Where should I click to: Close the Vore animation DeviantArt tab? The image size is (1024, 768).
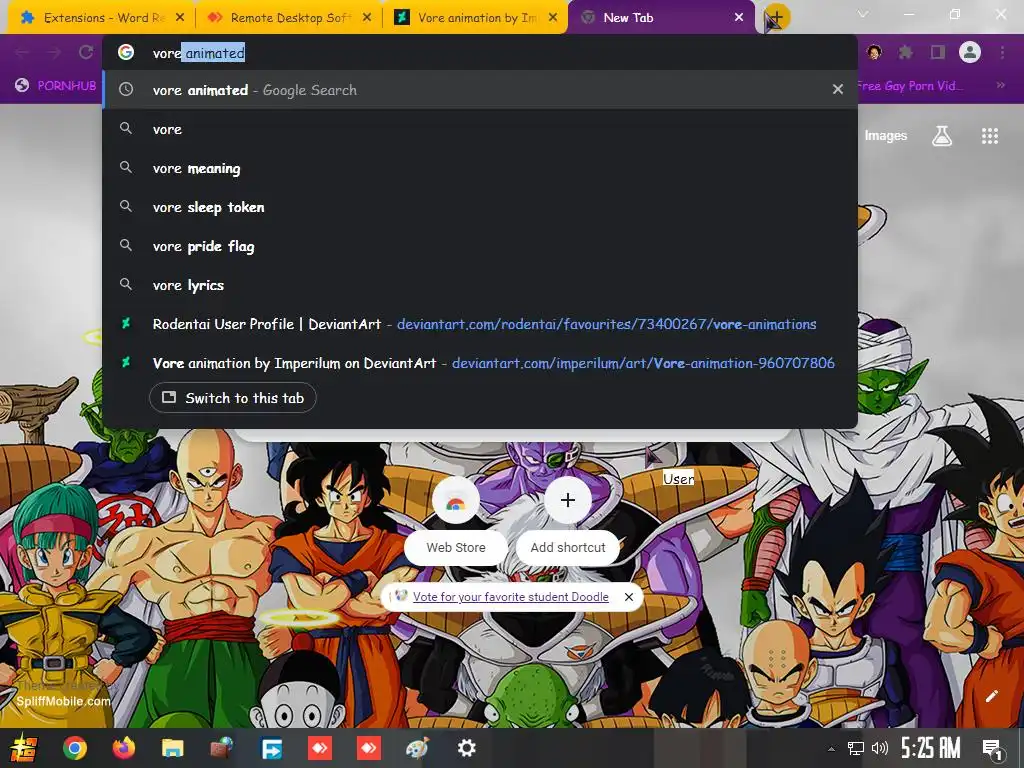[553, 18]
